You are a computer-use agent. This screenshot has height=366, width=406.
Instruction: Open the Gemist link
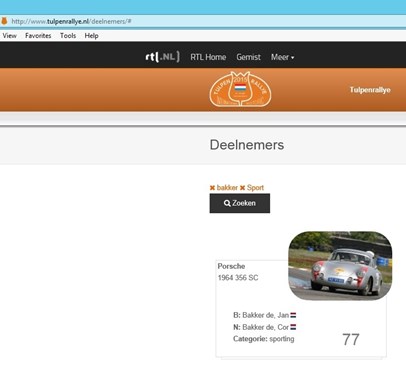click(x=248, y=57)
